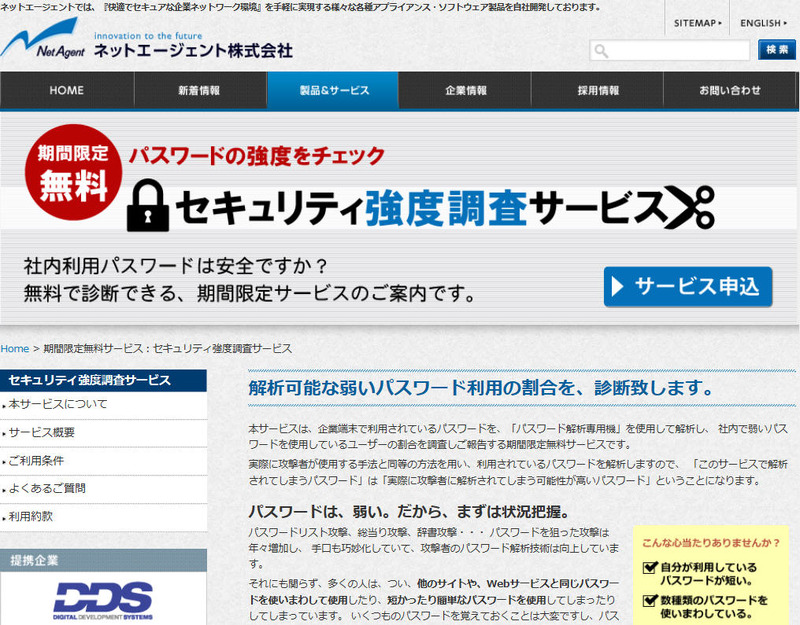The width and height of the screenshot is (800, 625).
Task: Click the padlock icon in banner
Action: [x=148, y=205]
